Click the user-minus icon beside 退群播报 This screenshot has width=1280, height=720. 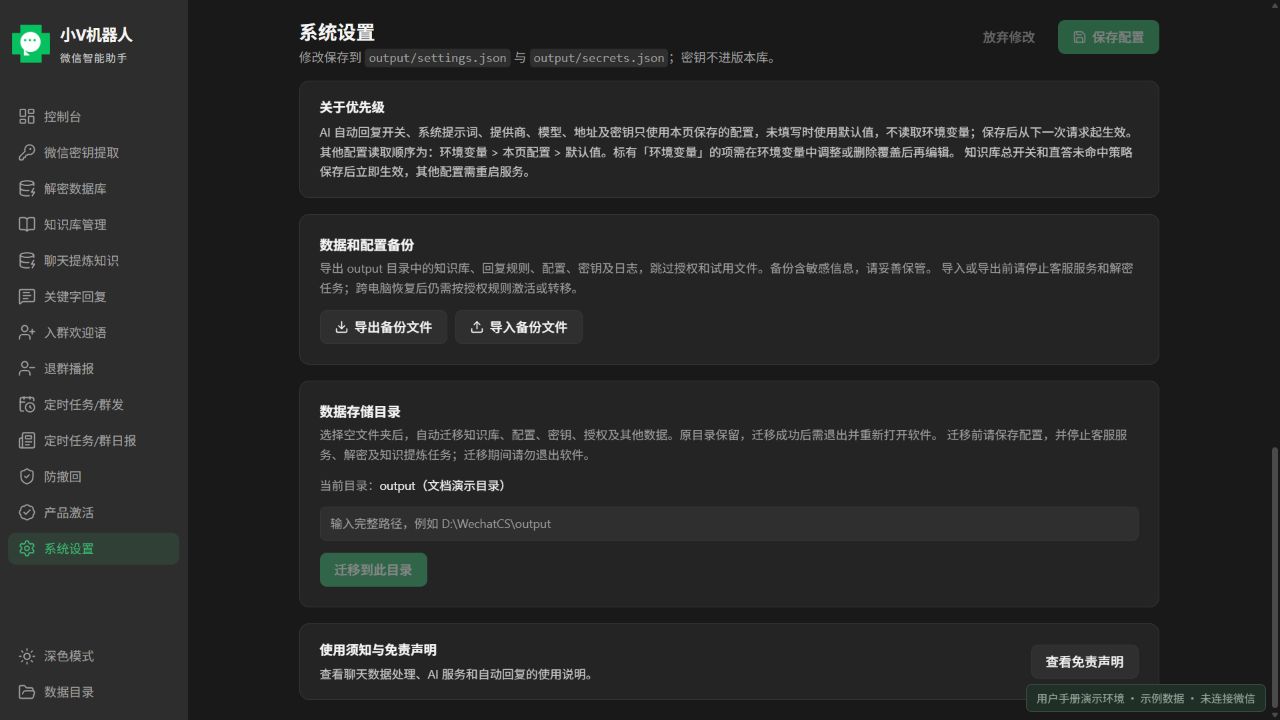tap(27, 369)
